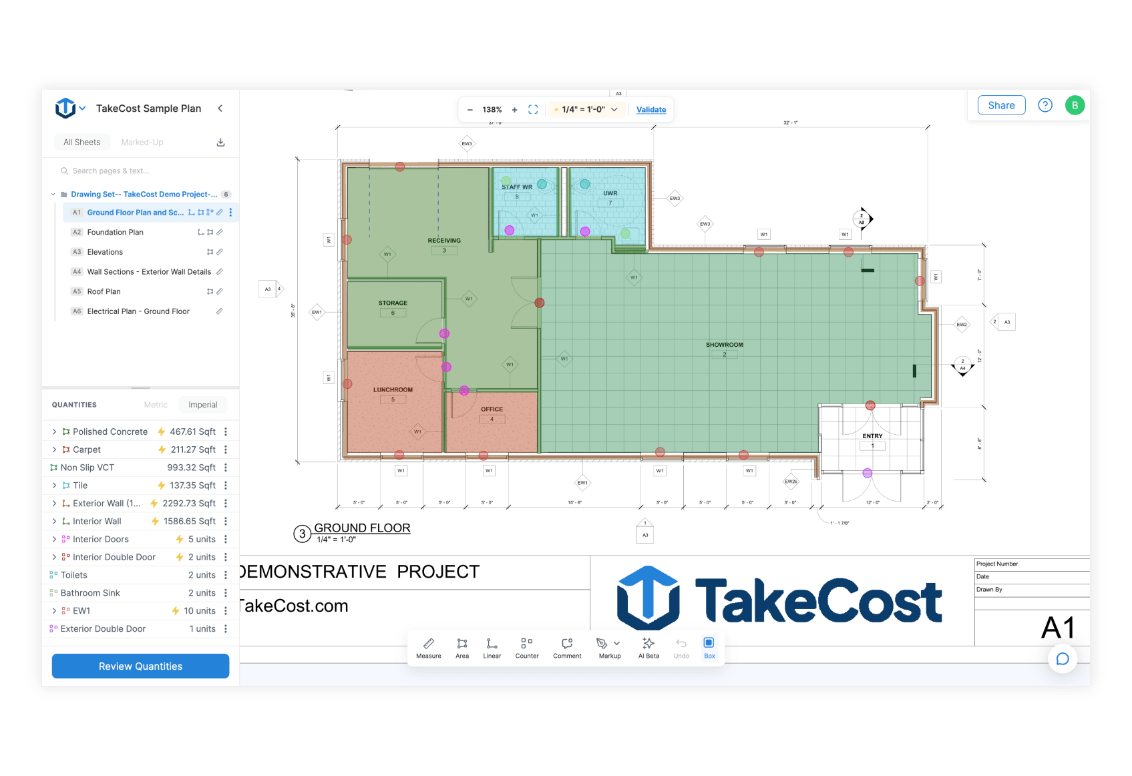The width and height of the screenshot is (1132, 776).
Task: Open options menu for Interior Doors
Action: point(226,539)
